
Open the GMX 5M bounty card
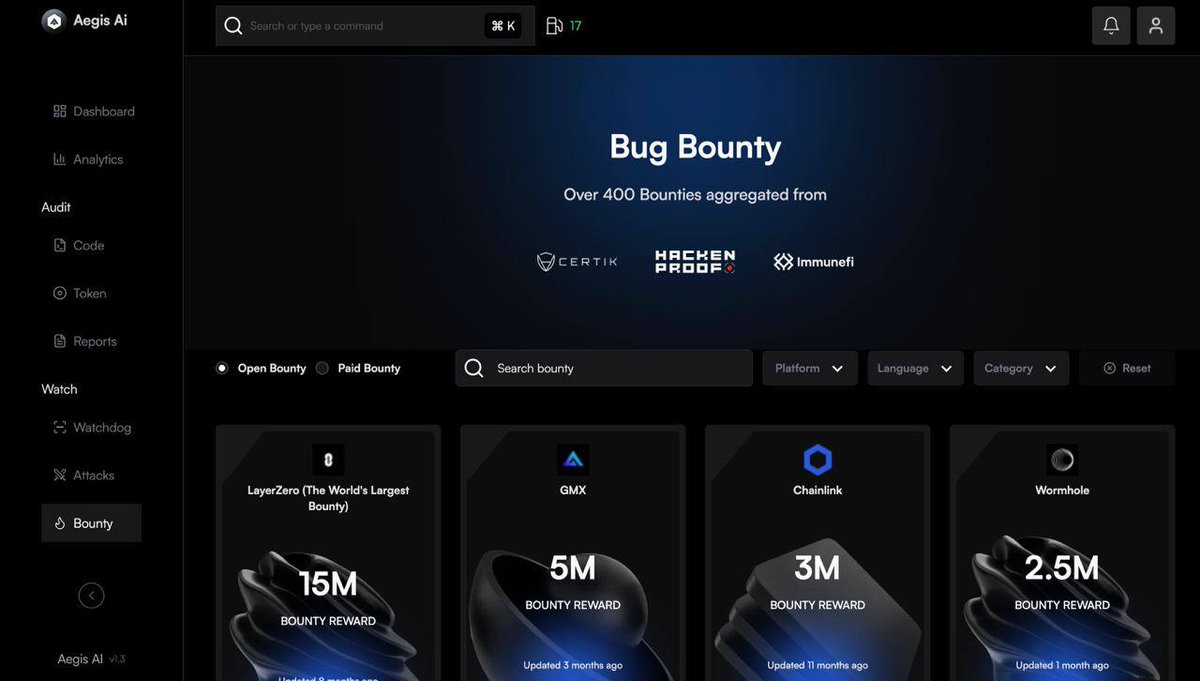[573, 553]
